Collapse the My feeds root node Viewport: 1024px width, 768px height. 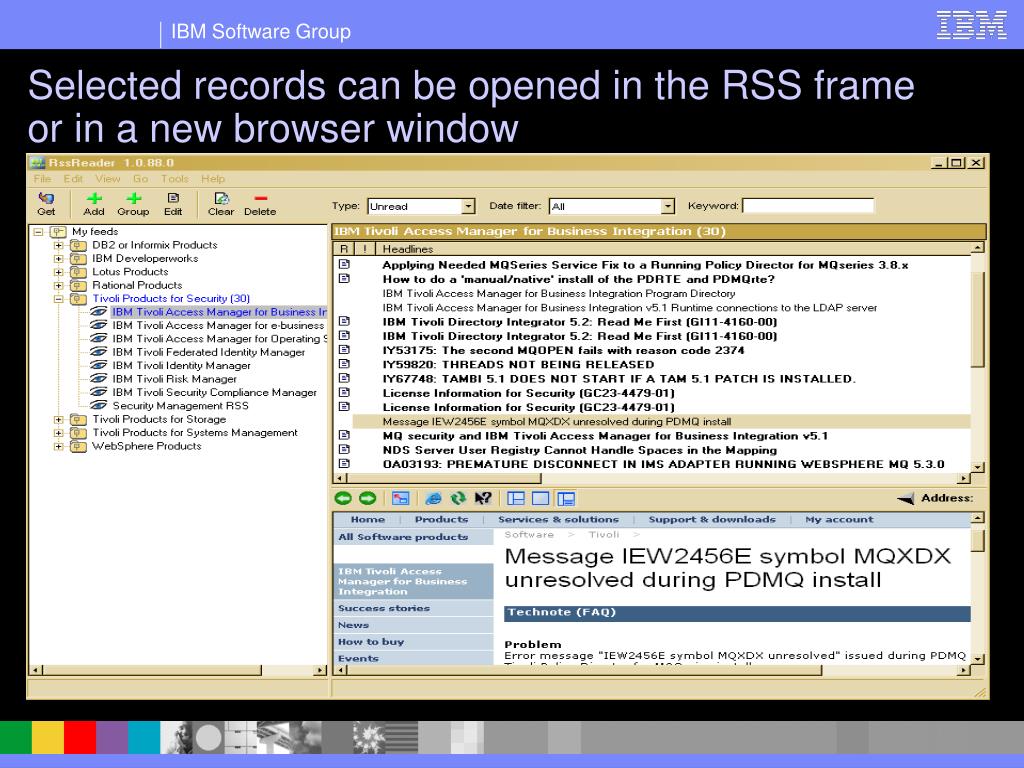pos(39,231)
